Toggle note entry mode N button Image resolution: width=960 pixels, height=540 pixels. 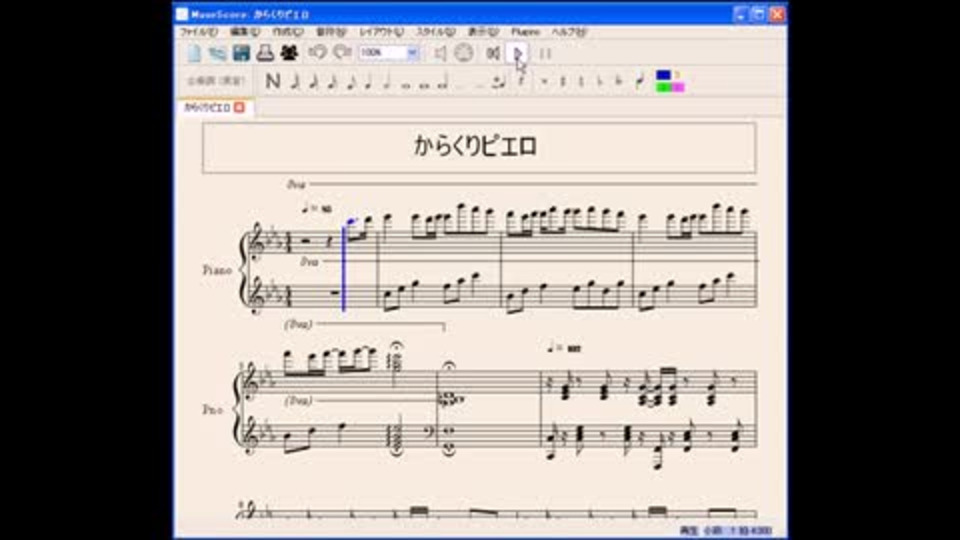[273, 81]
